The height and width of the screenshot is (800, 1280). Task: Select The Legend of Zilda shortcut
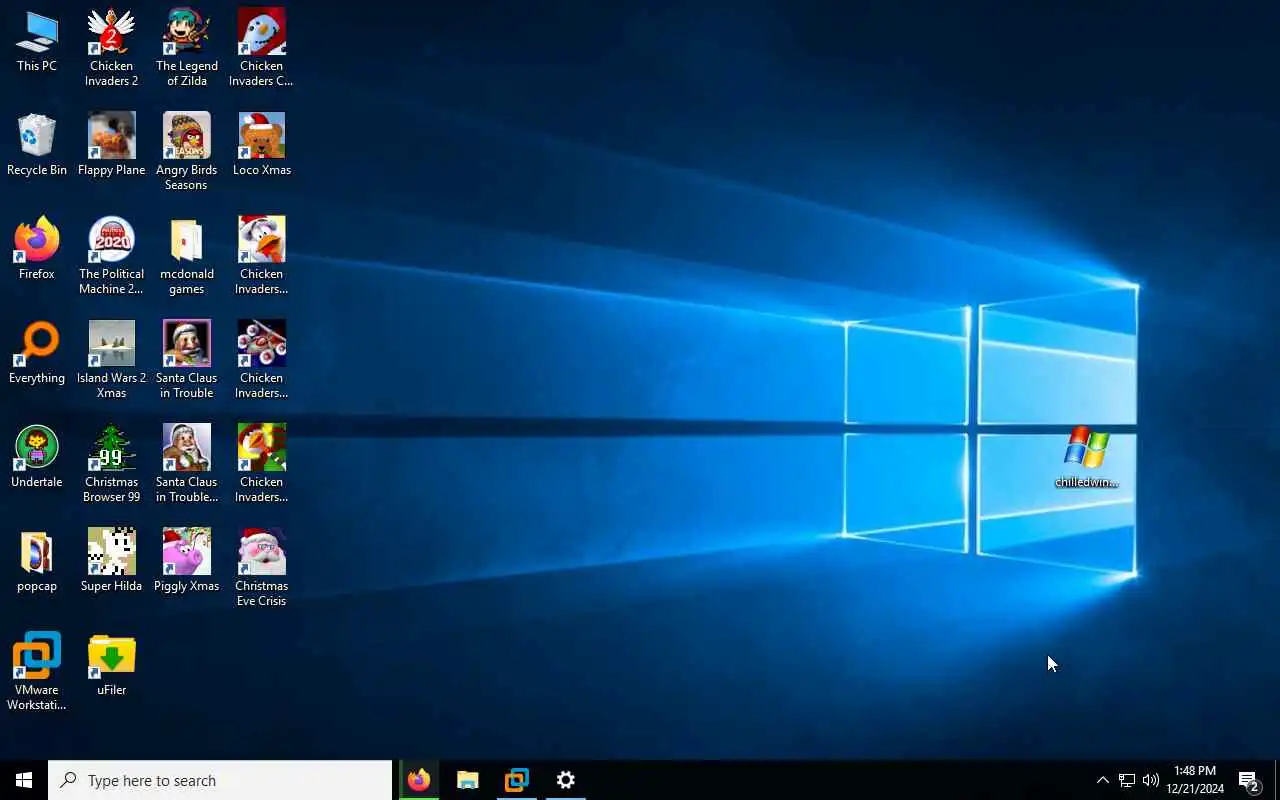click(x=187, y=48)
